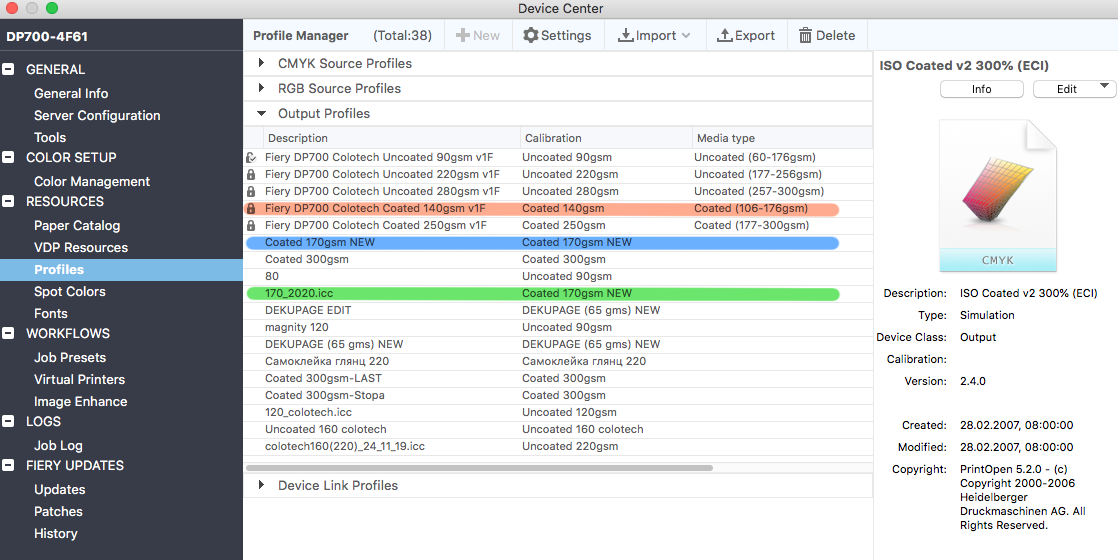The width and height of the screenshot is (1118, 560).
Task: Click the horizontal scrollbar under profile list
Action: tap(480, 467)
